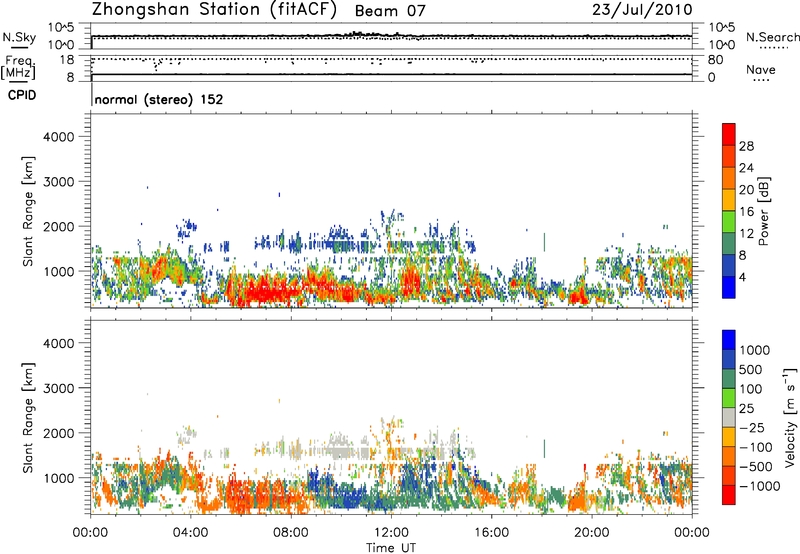Pick the gray segment of velocity colorbar

729,417
